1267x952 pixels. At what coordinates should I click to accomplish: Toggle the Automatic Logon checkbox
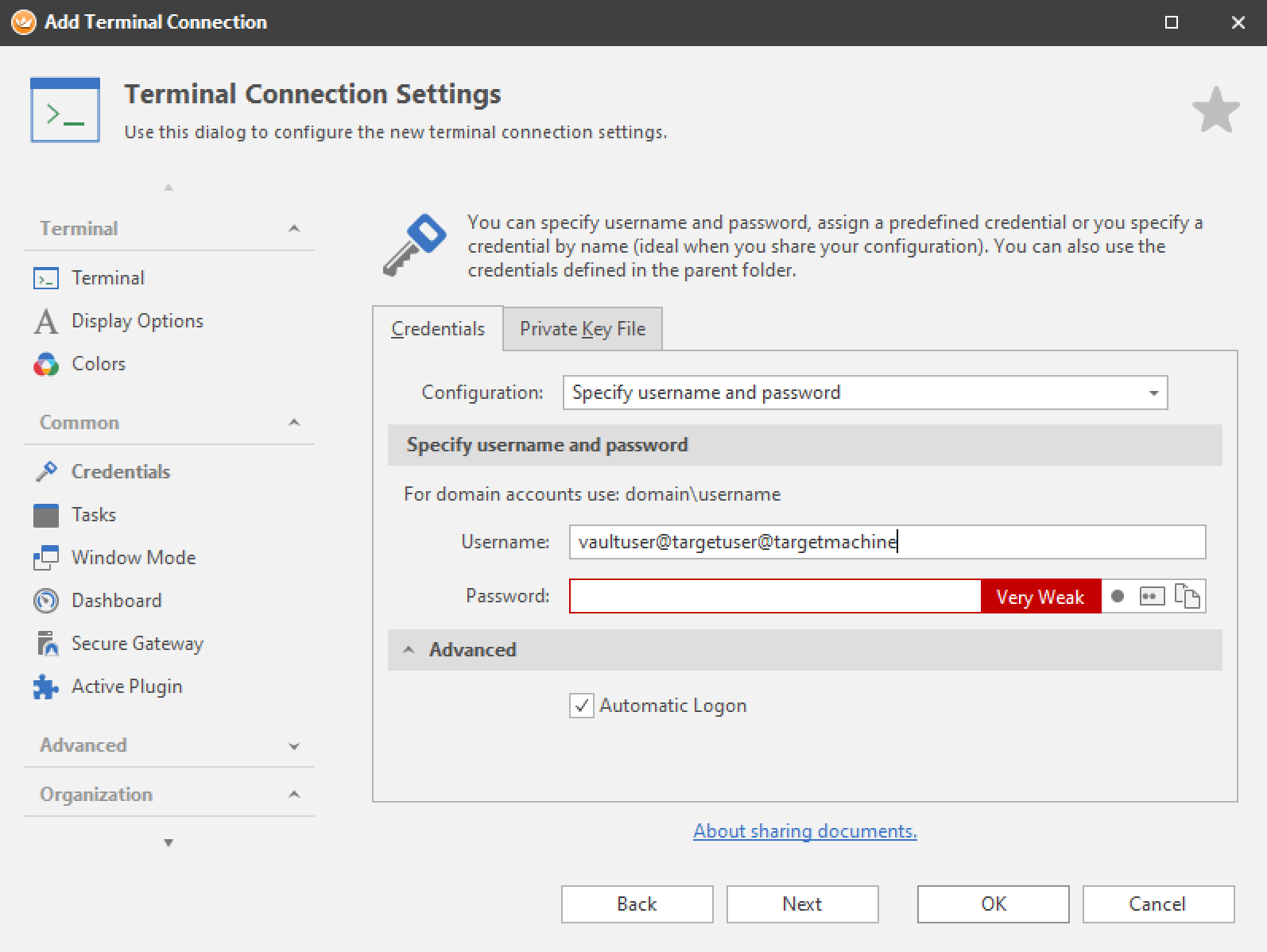coord(581,706)
